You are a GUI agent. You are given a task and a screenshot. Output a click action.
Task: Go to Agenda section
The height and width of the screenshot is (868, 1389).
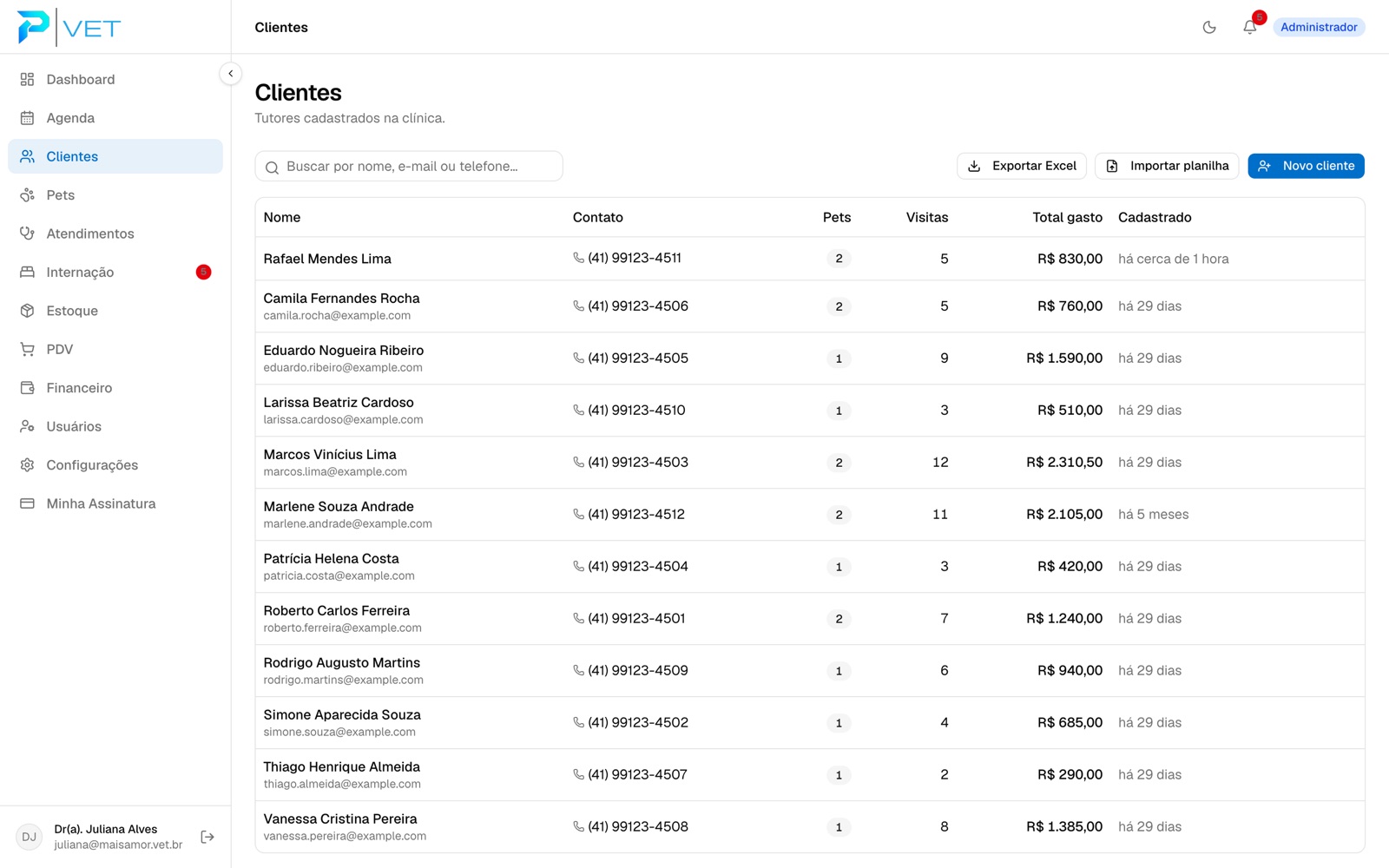[x=115, y=118]
